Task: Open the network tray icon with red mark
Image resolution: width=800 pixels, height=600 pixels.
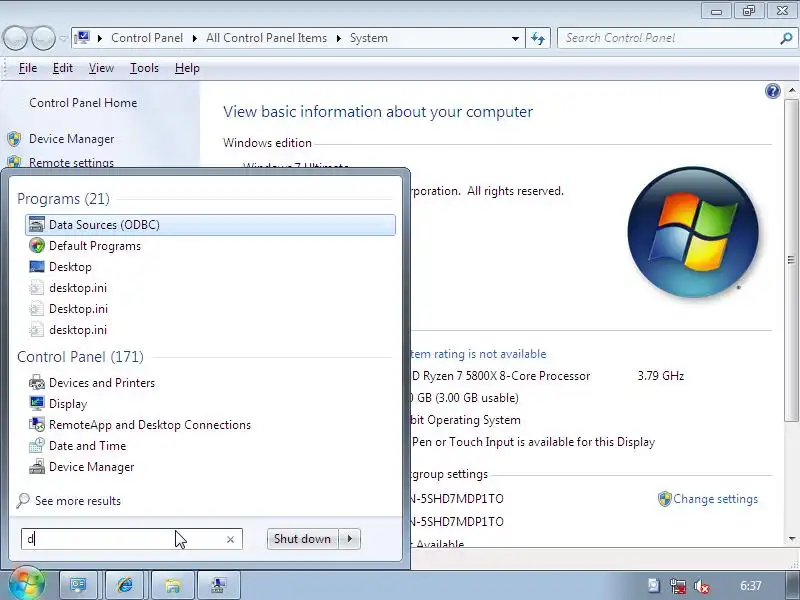Action: coord(678,586)
